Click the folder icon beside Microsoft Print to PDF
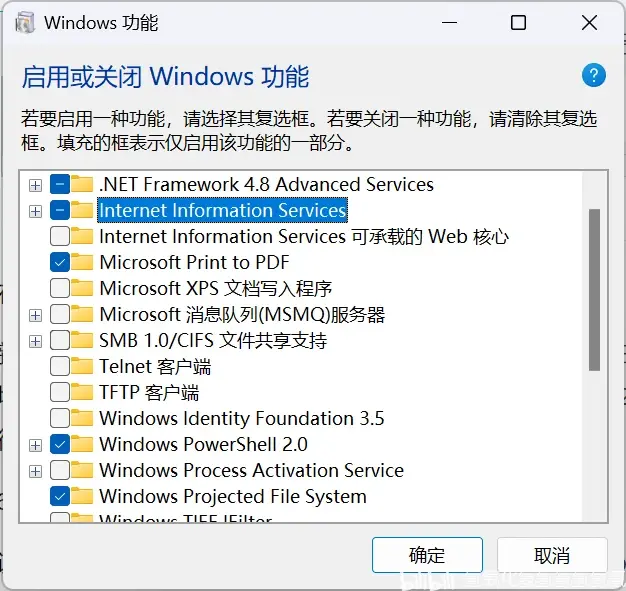The image size is (626, 591). coord(82,262)
